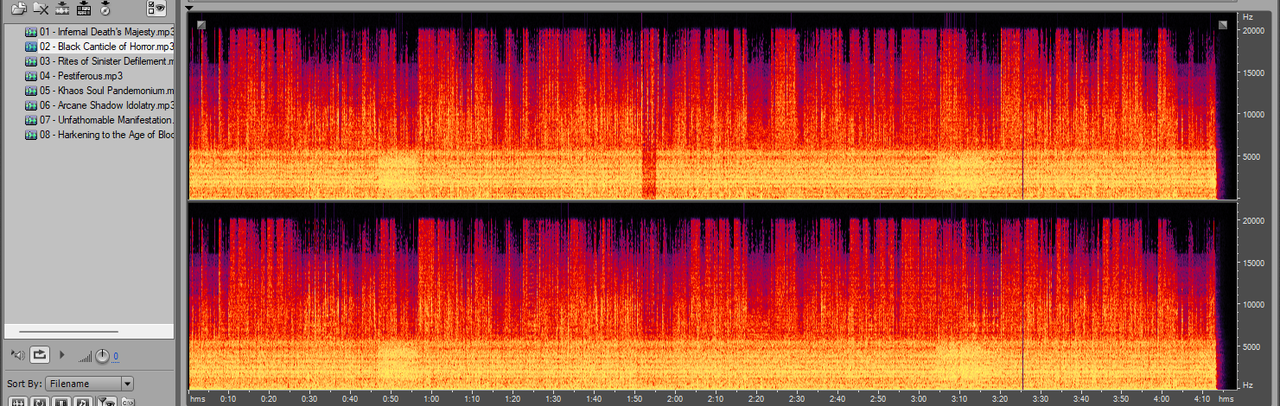
Task: Click the 20000 Hz label on the upper channel scale
Action: pos(1255,31)
